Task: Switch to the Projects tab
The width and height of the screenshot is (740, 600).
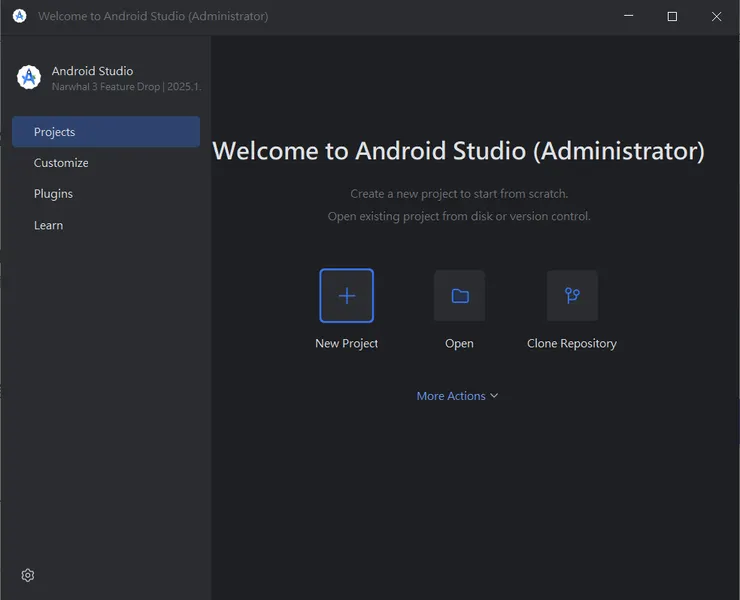Action: click(x=105, y=132)
